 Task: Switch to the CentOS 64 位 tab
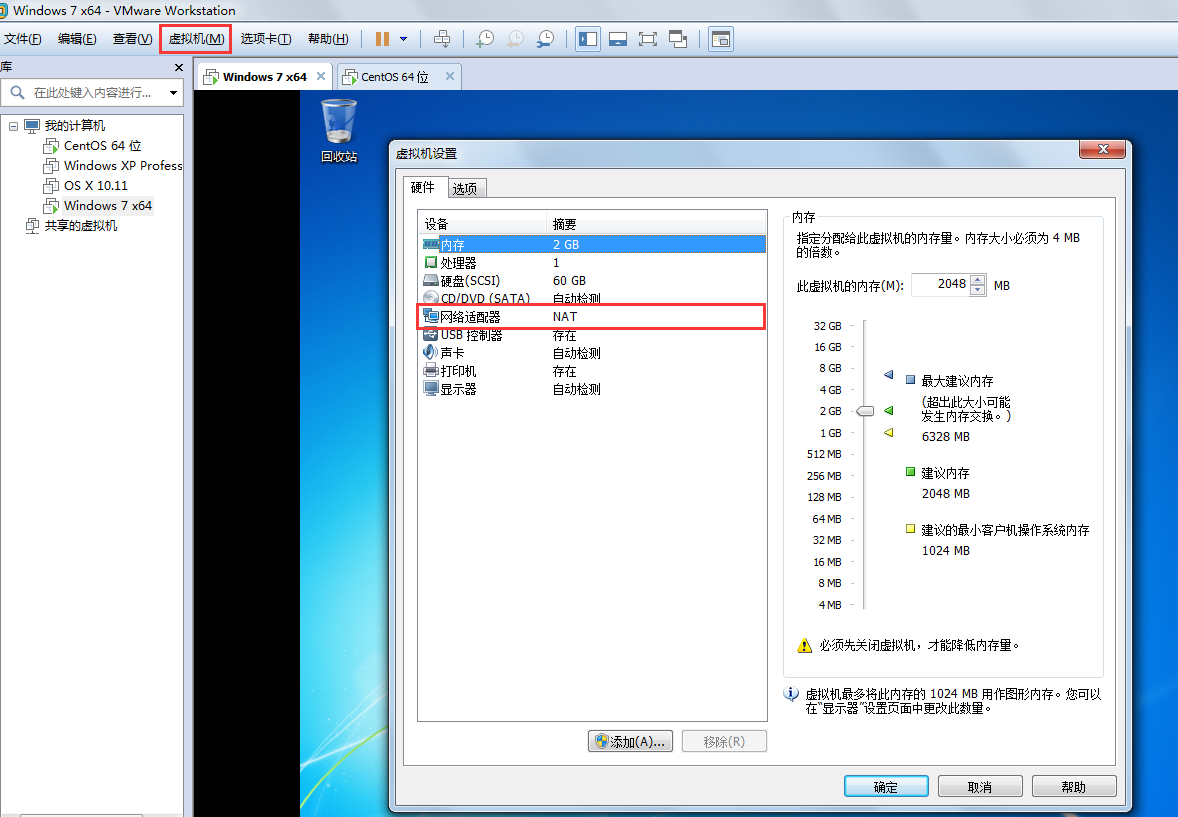pos(394,77)
